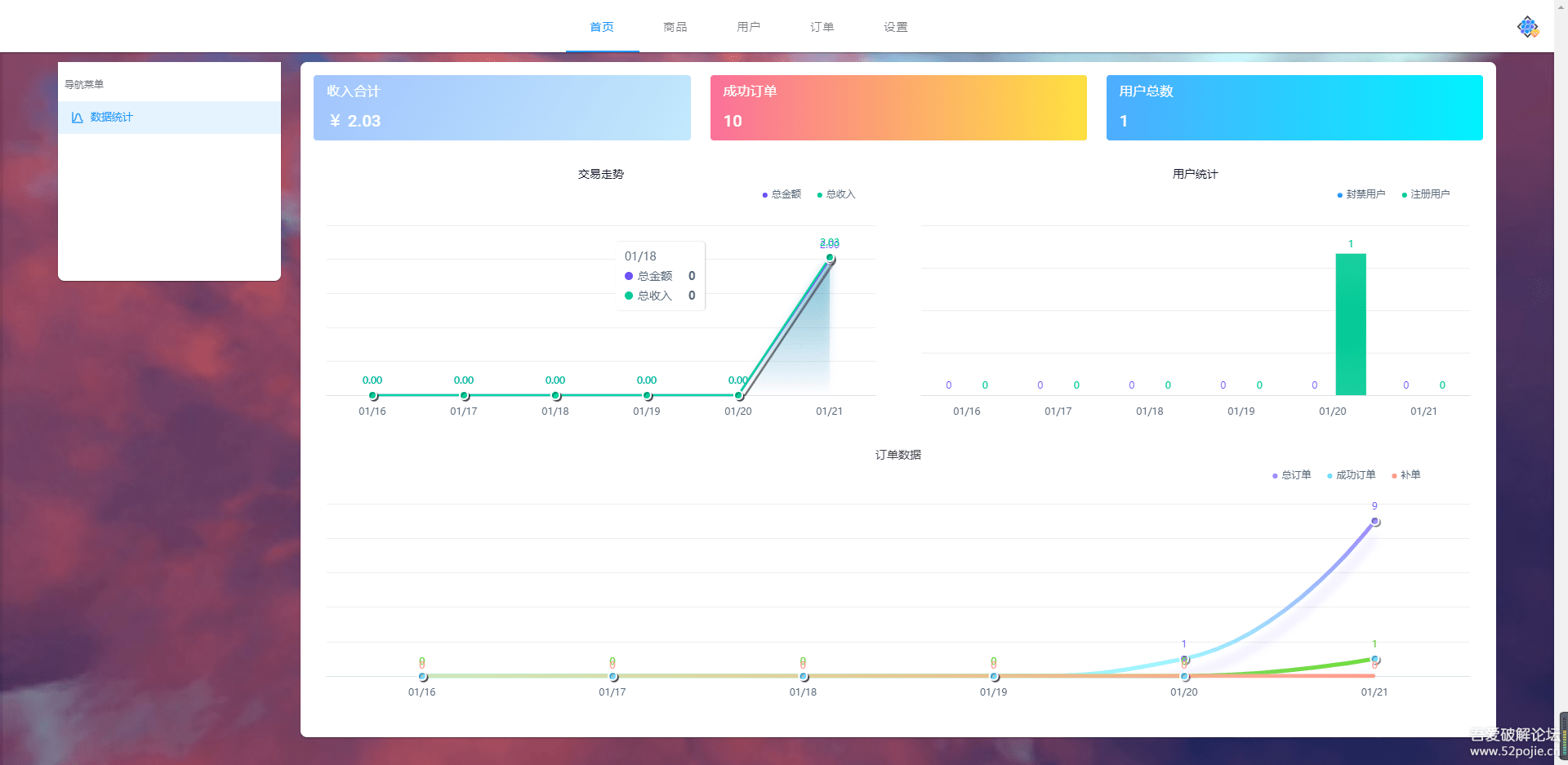Screen dimensions: 1568x765
Task: Toggle the 总收入 legend dot
Action: 820,194
